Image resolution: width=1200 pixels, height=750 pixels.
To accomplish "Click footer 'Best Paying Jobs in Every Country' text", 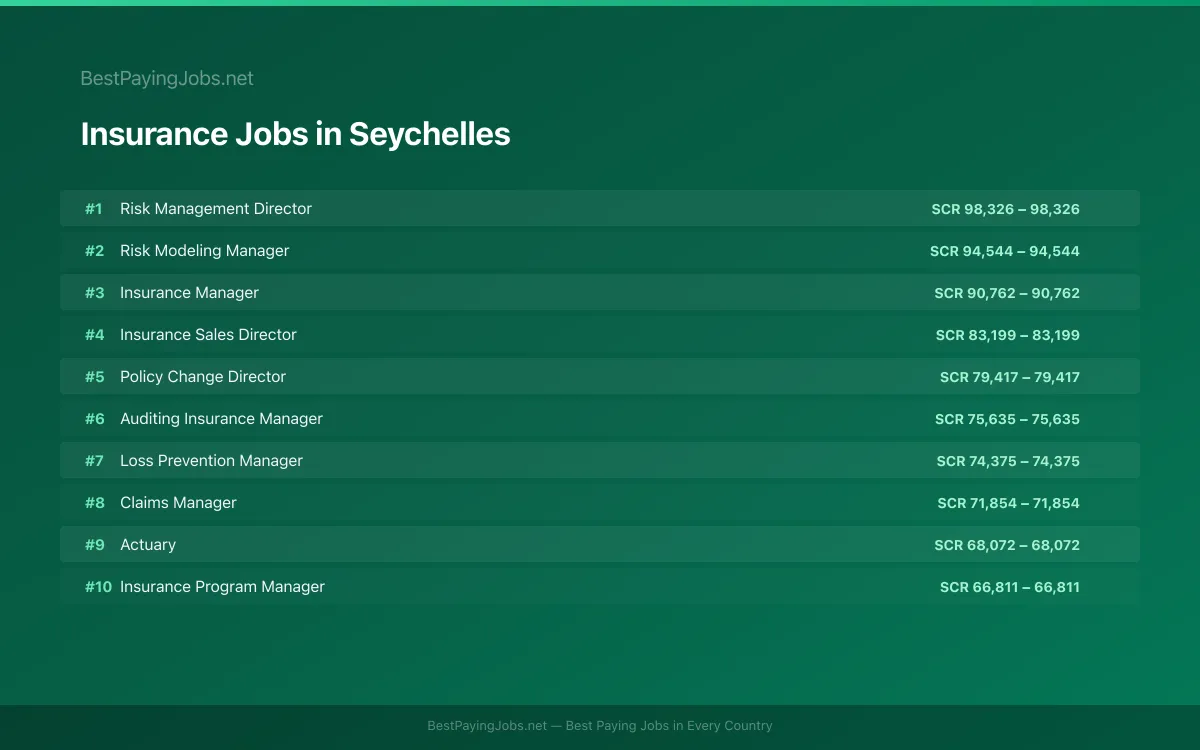I will point(669,726).
